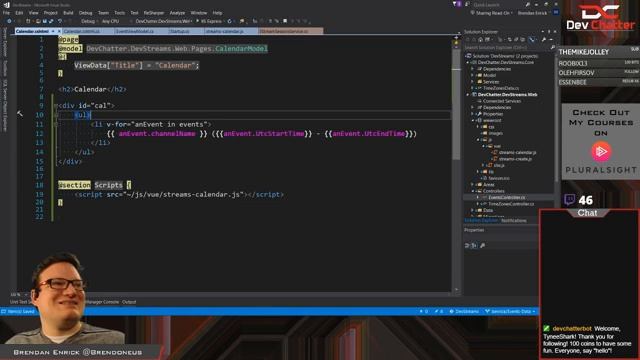Open the Edit menu
The height and width of the screenshot is (360, 640).
(x=19, y=13)
